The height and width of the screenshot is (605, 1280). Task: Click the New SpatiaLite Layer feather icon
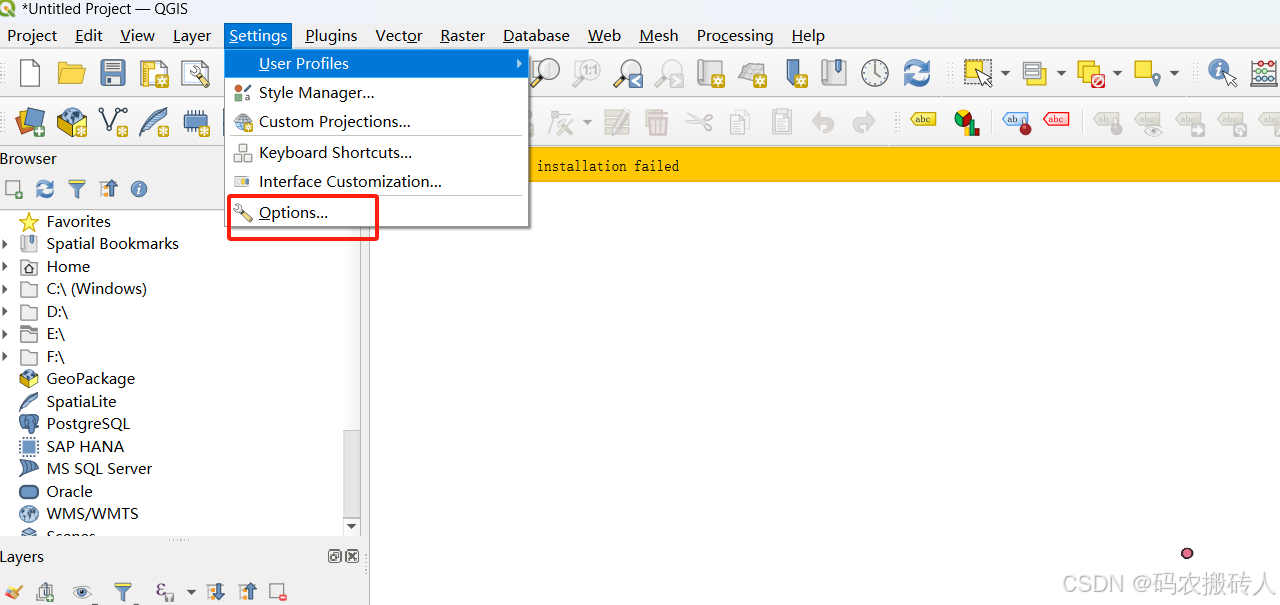click(154, 122)
